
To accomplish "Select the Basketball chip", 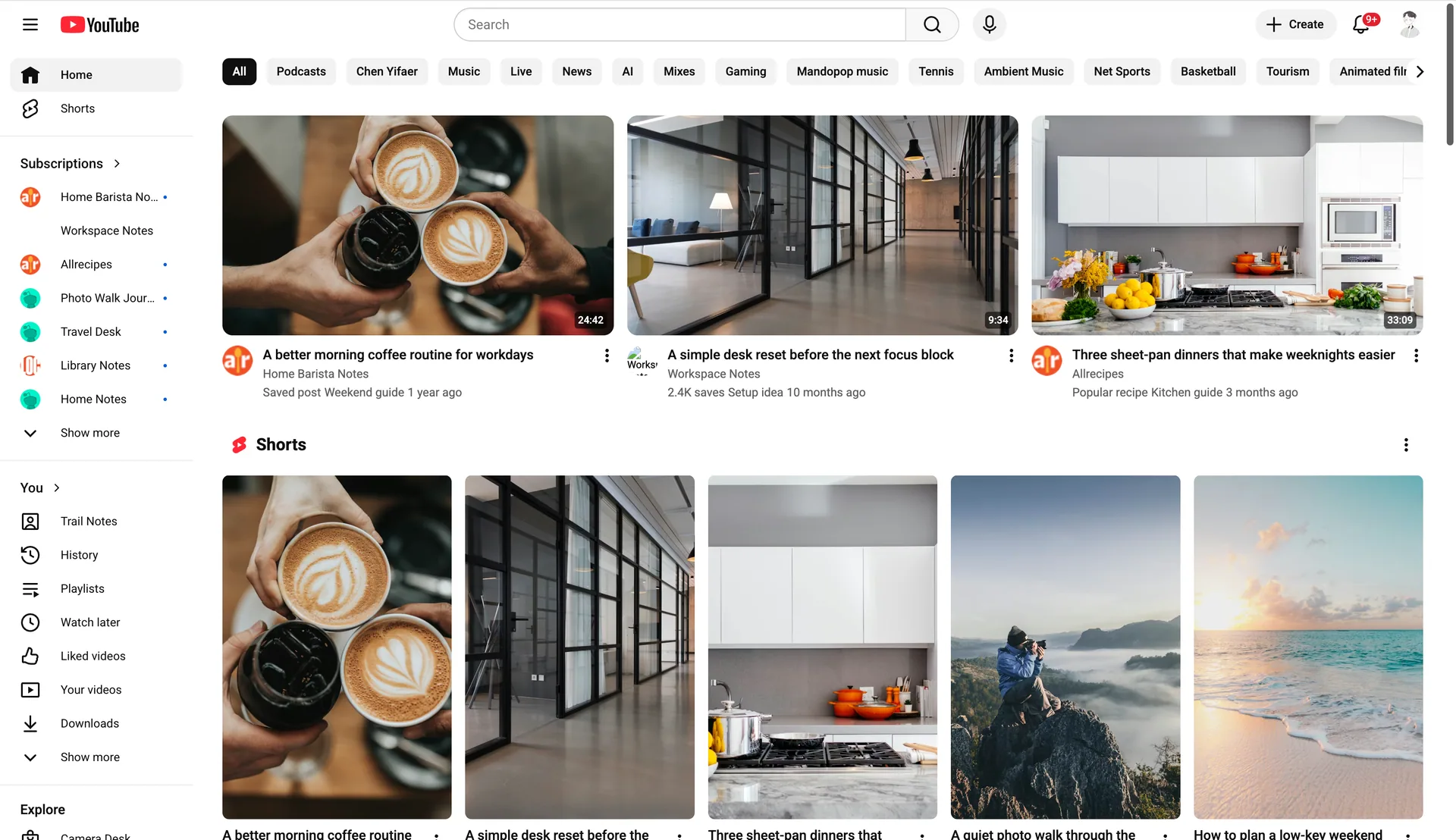I will (x=1208, y=71).
